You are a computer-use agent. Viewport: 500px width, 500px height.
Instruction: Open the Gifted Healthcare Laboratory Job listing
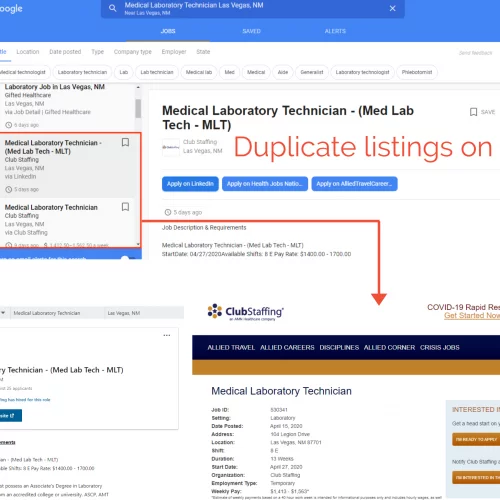click(67, 106)
